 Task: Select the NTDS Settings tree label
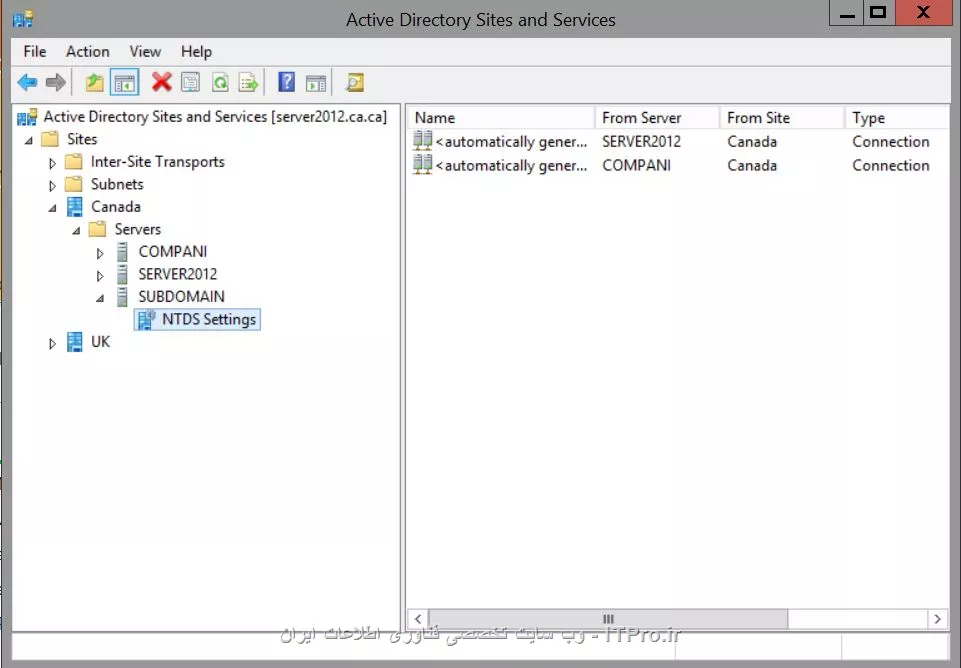coord(208,319)
